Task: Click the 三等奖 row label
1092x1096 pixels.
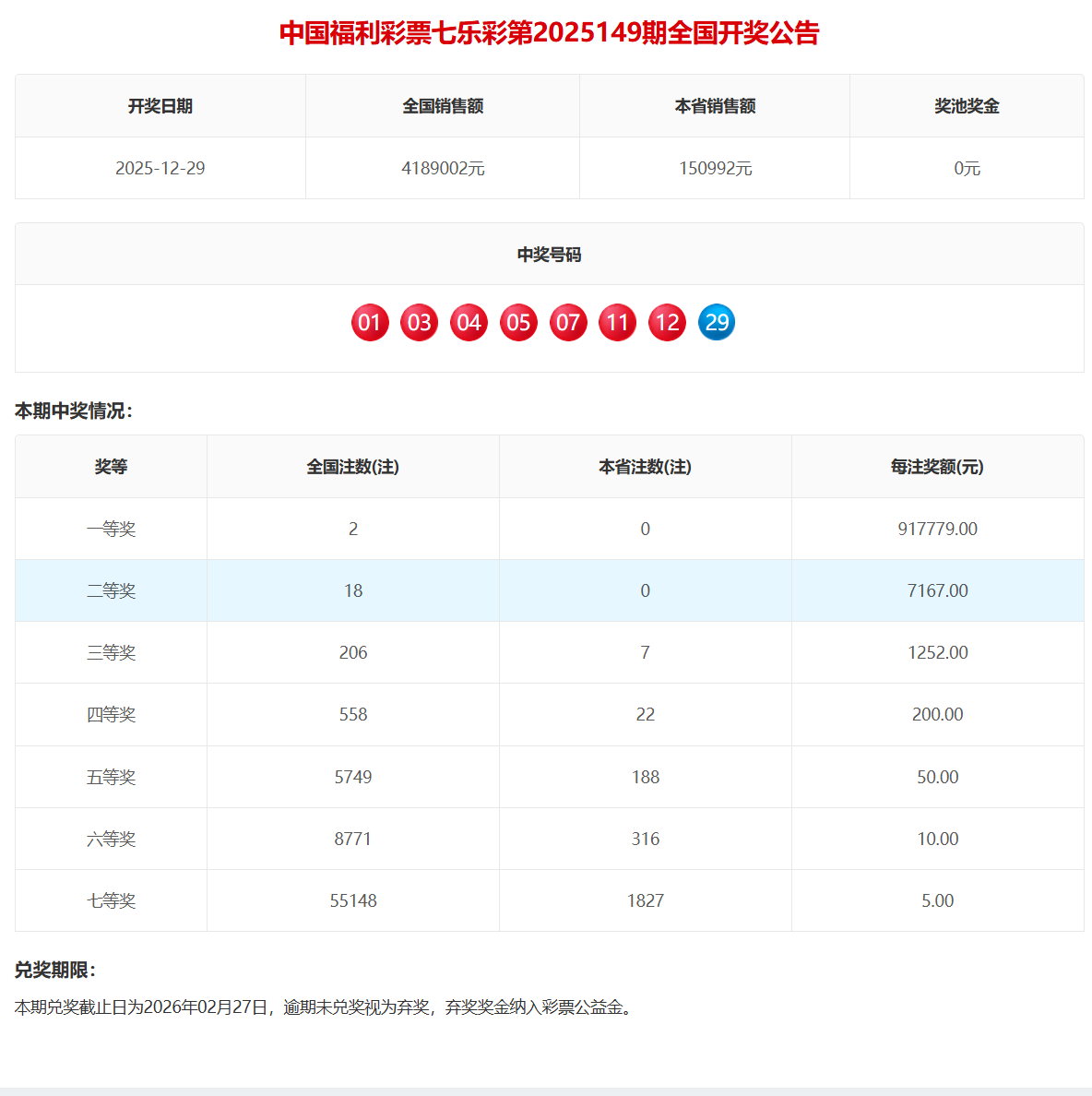Action: 111,653
